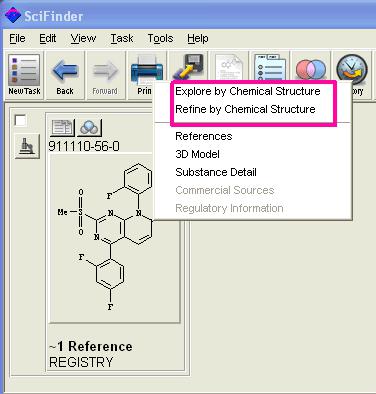Click the chemical structure thumbnail
The height and width of the screenshot is (394, 376).
[114, 238]
